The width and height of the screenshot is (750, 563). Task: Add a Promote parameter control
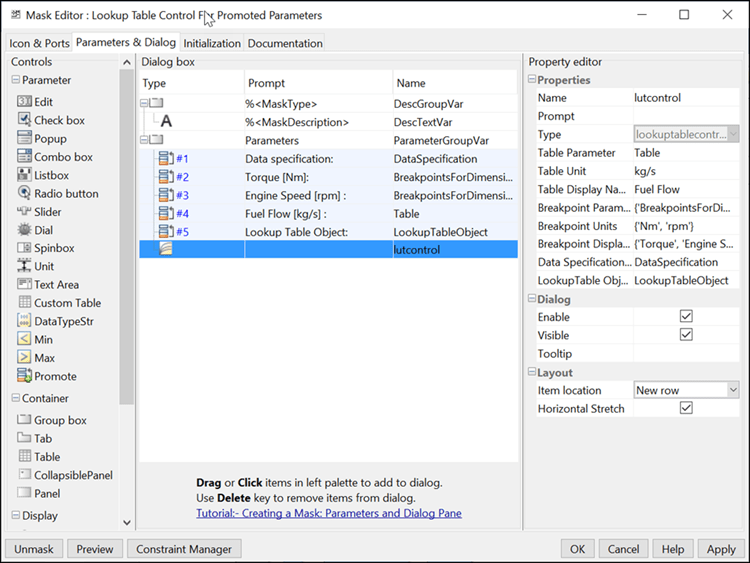[47, 376]
